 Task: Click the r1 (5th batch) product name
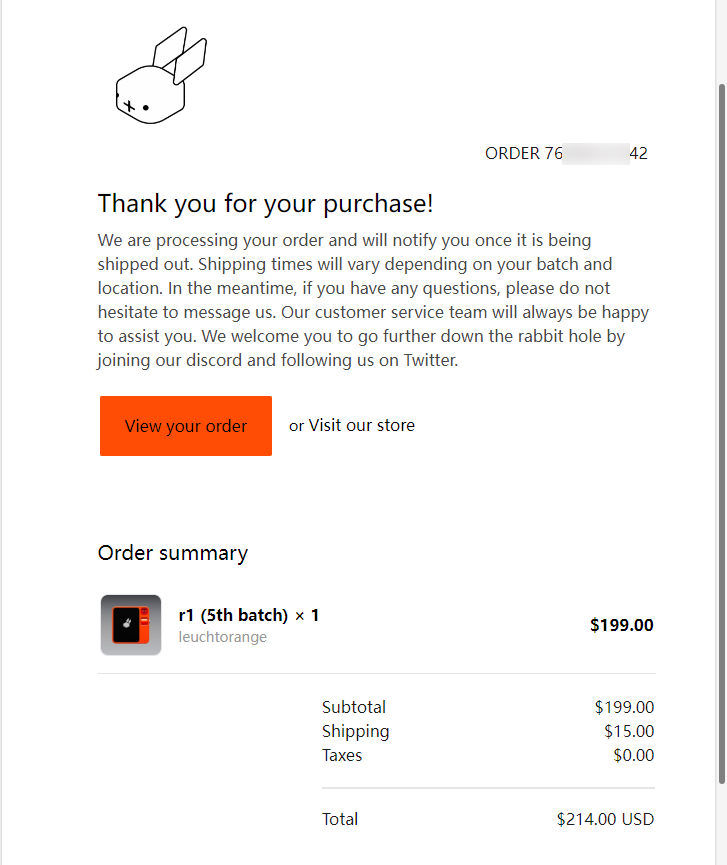248,615
